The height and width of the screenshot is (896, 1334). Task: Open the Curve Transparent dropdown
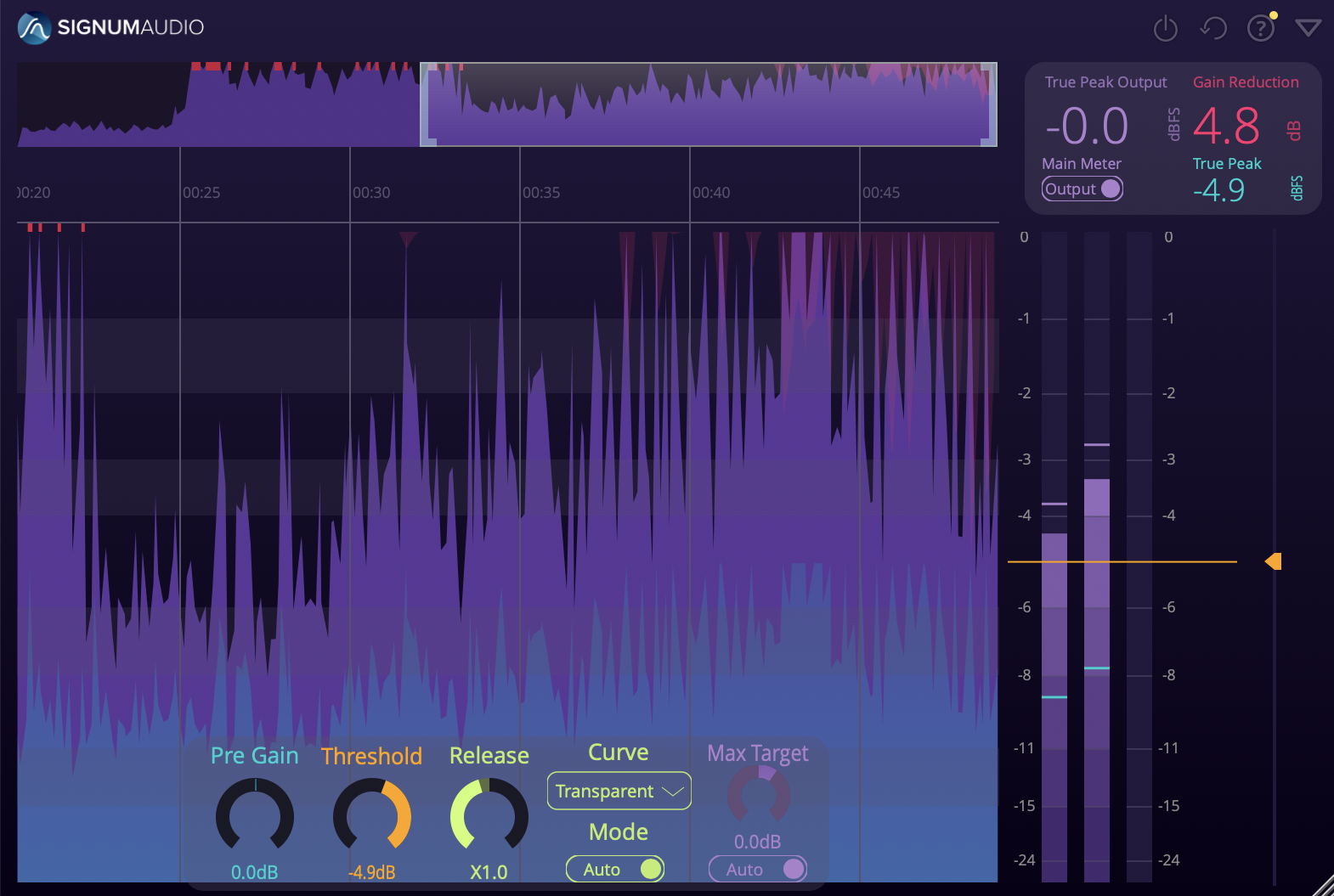[x=619, y=791]
